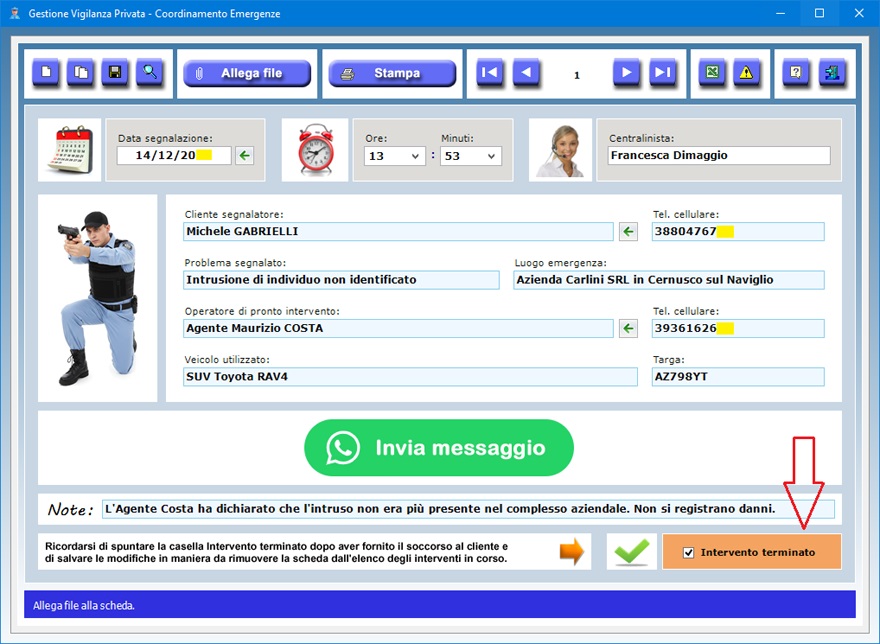880x644 pixels.
Task: Go to the first record
Action: (x=490, y=73)
